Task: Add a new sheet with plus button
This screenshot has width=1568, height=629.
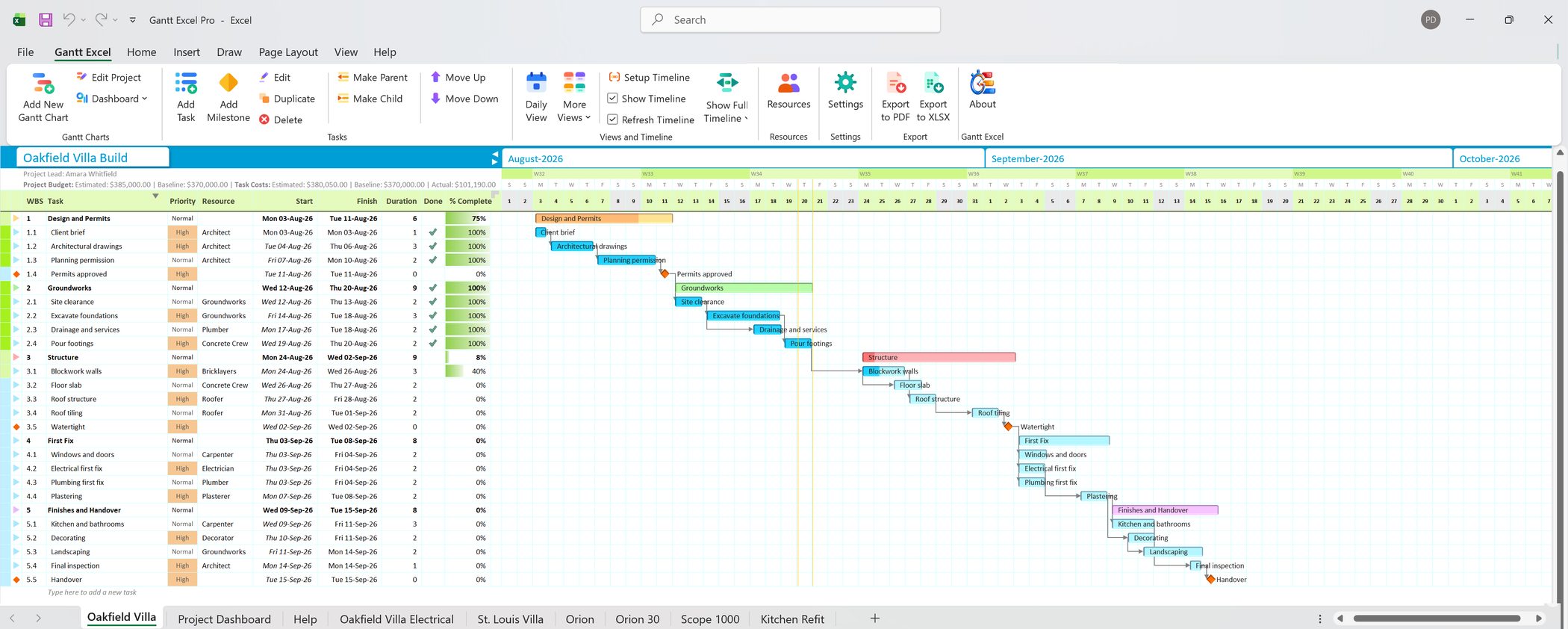Action: coord(875,619)
